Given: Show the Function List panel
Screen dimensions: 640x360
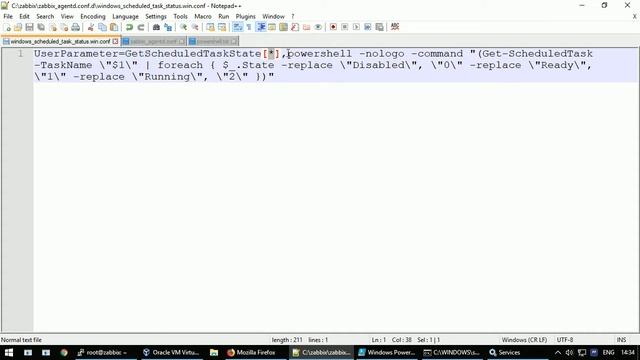Looking at the screenshot, I should click(295, 27).
